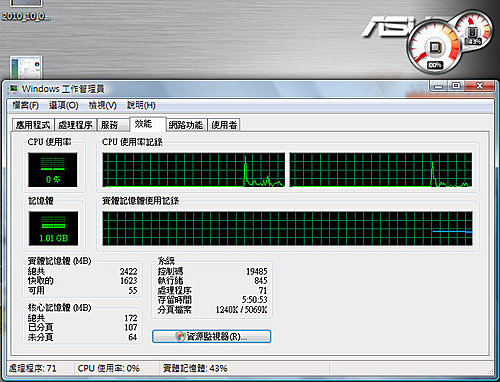The image size is (500, 382).
Task: Click the up time value 5:50:53
Action: click(255, 299)
